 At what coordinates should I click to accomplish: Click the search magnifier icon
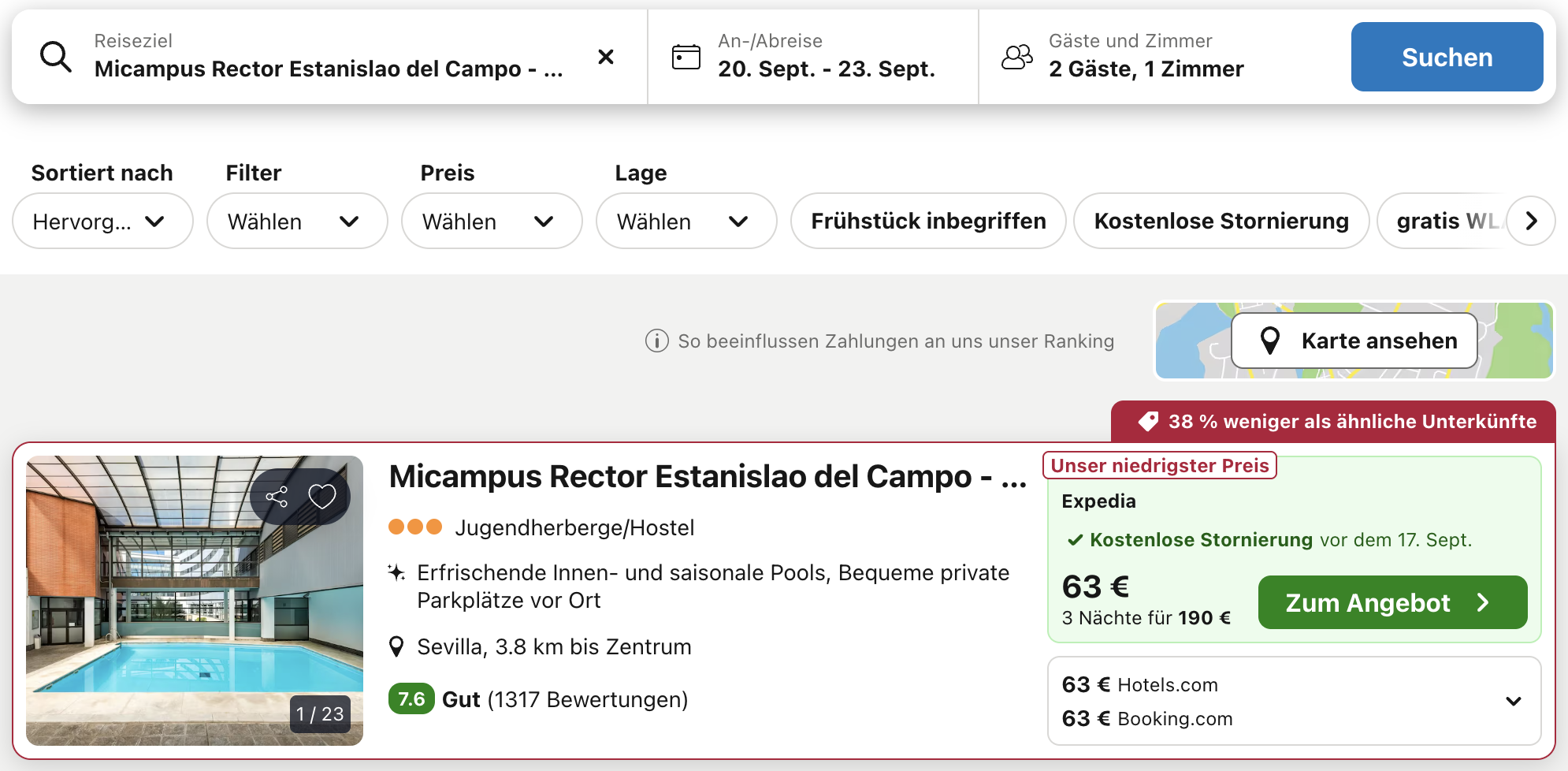[x=56, y=58]
